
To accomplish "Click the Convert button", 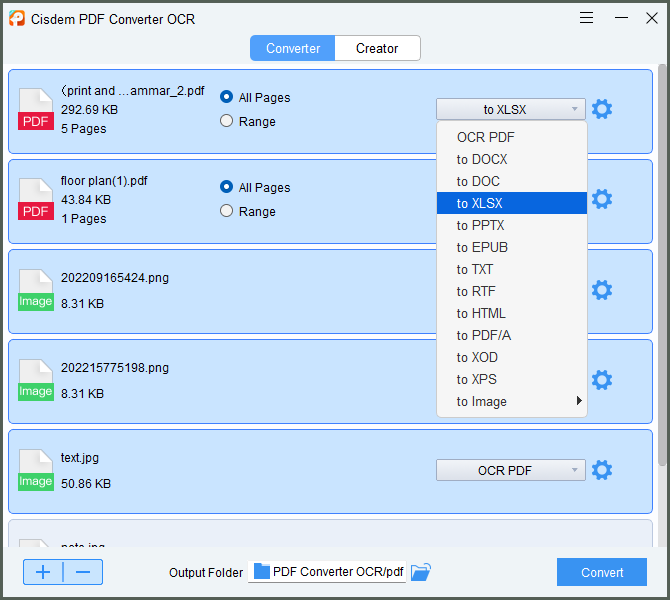I will [x=601, y=572].
